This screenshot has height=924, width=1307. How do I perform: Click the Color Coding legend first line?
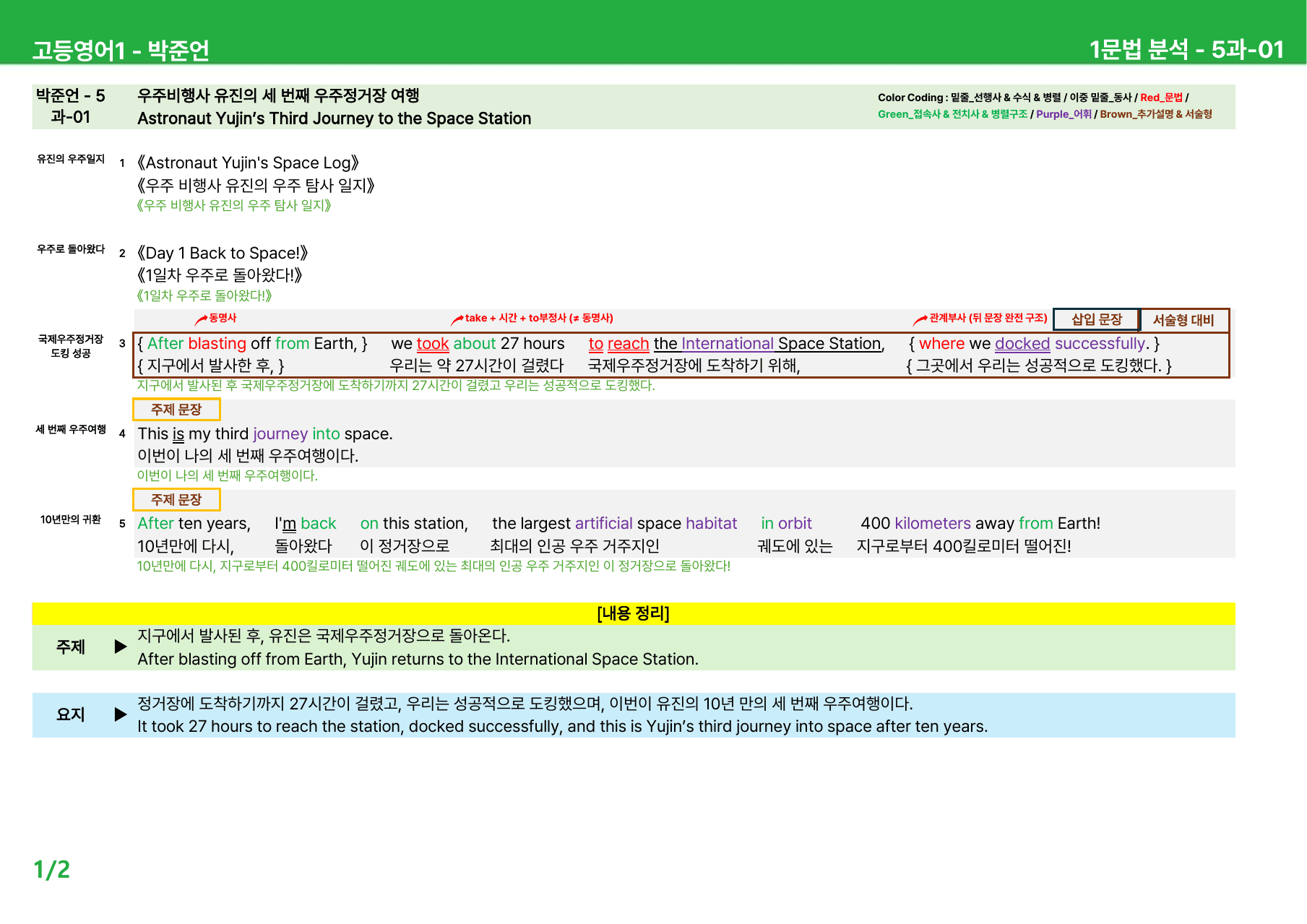tap(1032, 98)
